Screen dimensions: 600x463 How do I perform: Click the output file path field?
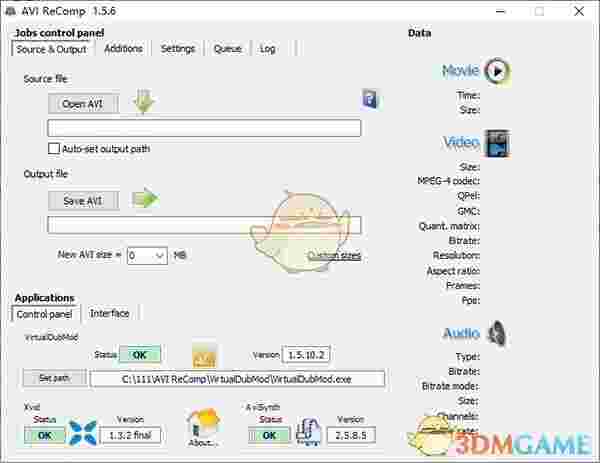204,225
